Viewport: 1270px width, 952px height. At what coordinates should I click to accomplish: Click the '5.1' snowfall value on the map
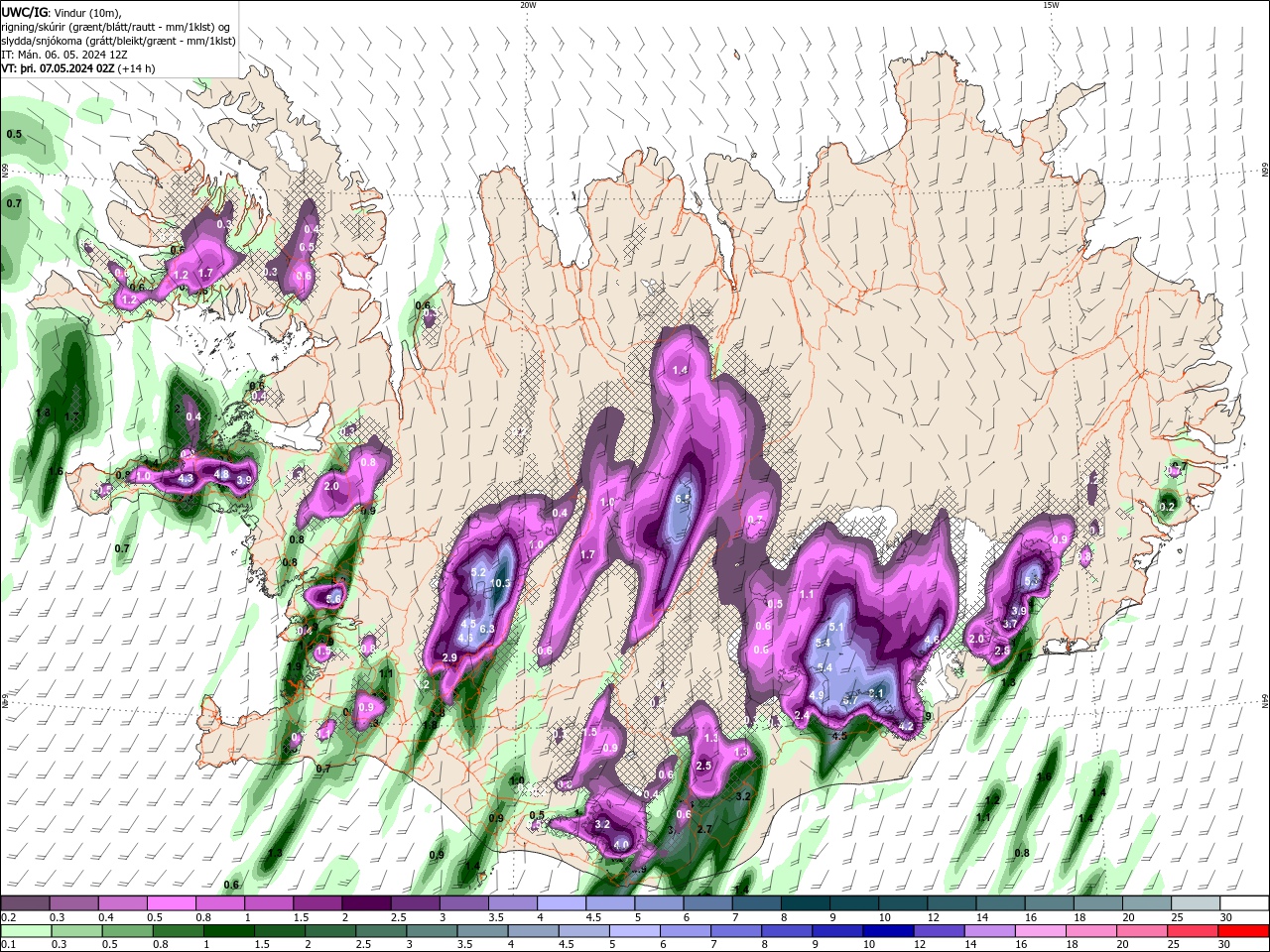tap(836, 627)
